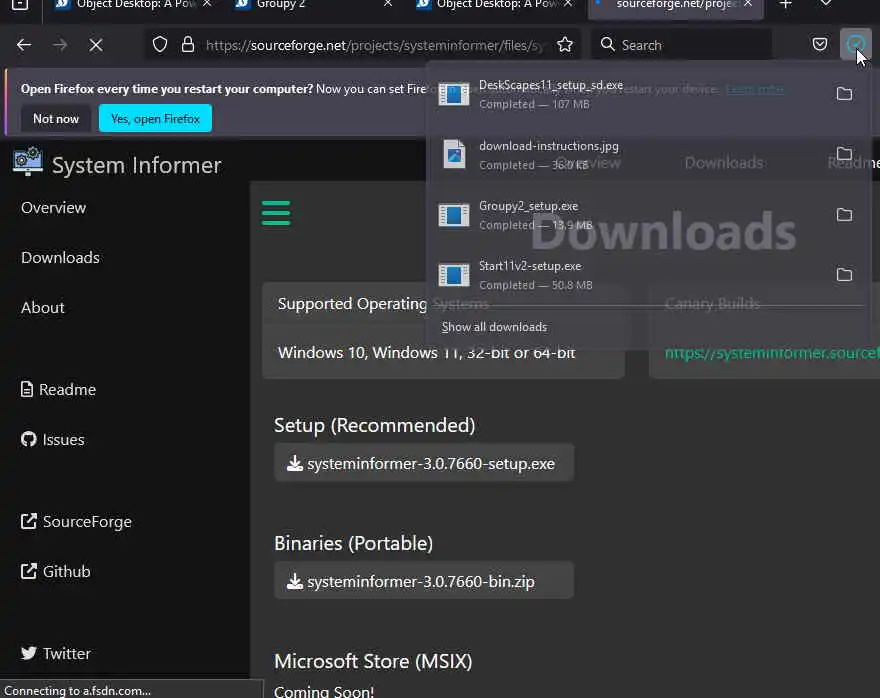This screenshot has height=698, width=880.
Task: Download systeminformer-3.0.7660-setup.exe
Action: (x=424, y=463)
